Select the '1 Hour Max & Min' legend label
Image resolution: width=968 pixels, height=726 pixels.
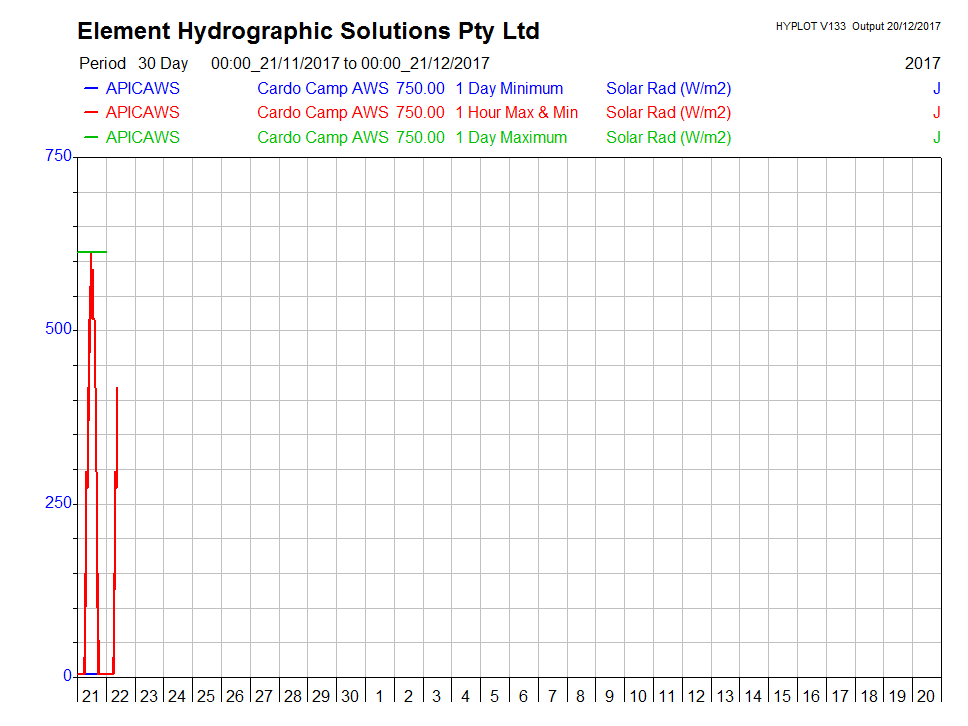click(516, 113)
